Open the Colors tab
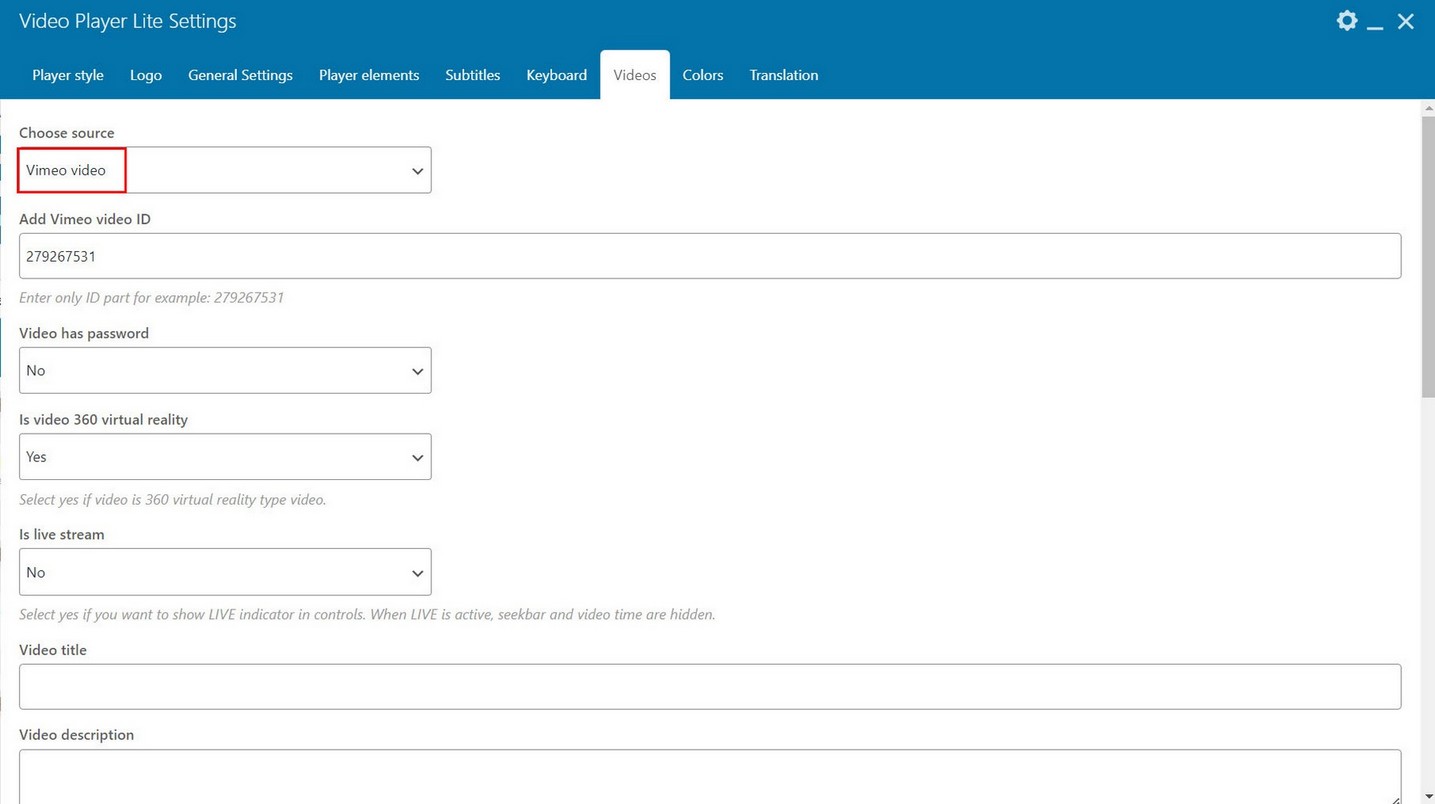 703,75
